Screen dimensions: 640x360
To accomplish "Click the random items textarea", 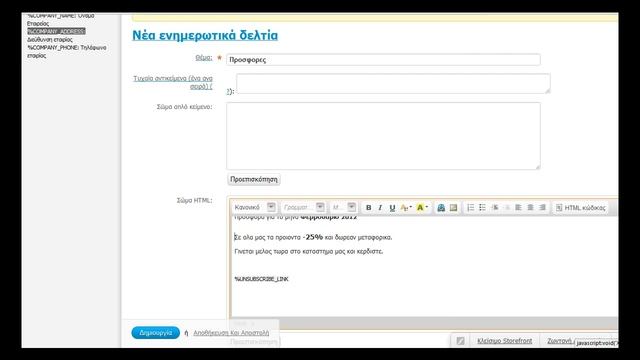I will pyautogui.click(x=393, y=84).
